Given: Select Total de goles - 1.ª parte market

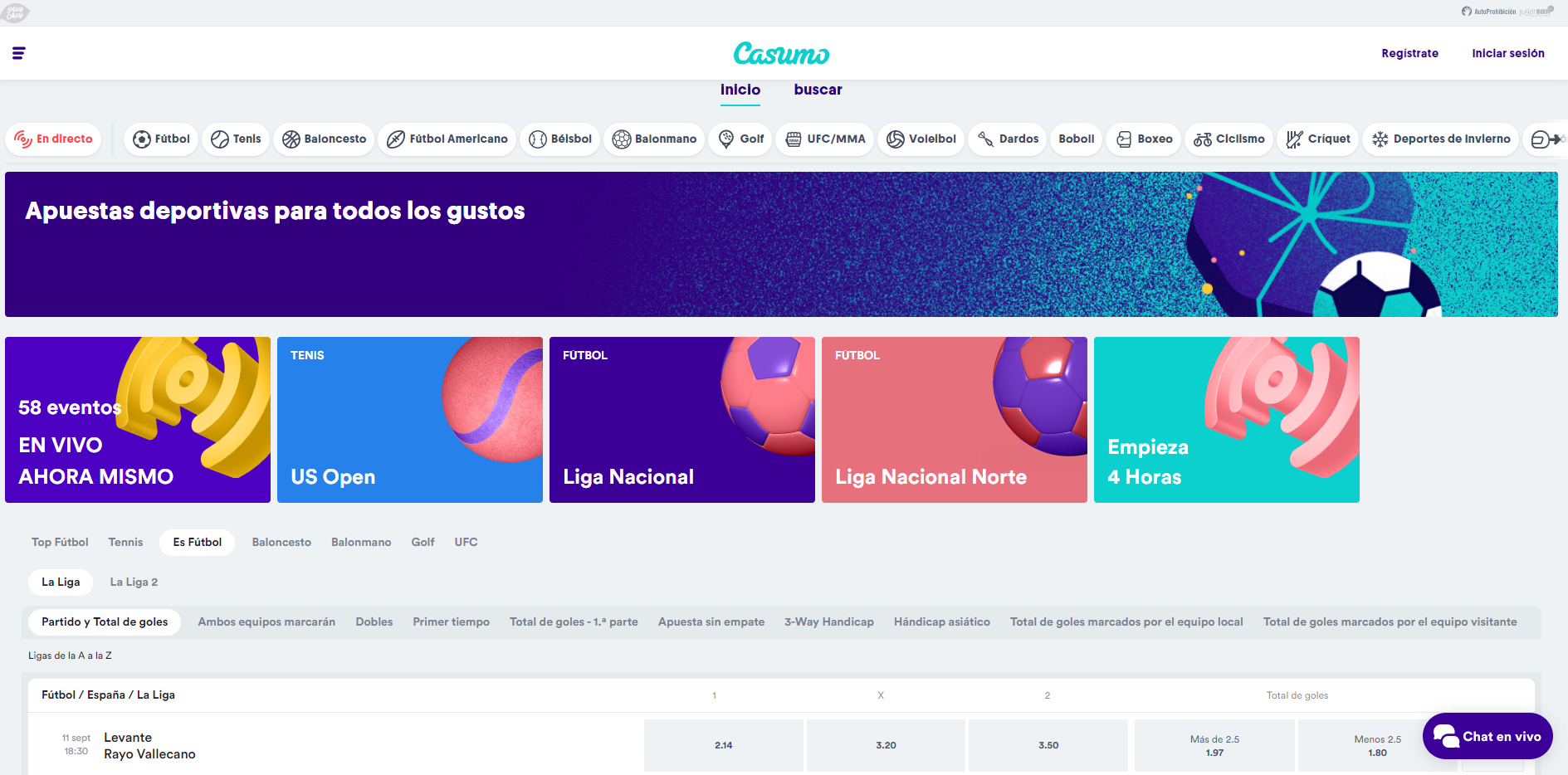Looking at the screenshot, I should click(574, 622).
